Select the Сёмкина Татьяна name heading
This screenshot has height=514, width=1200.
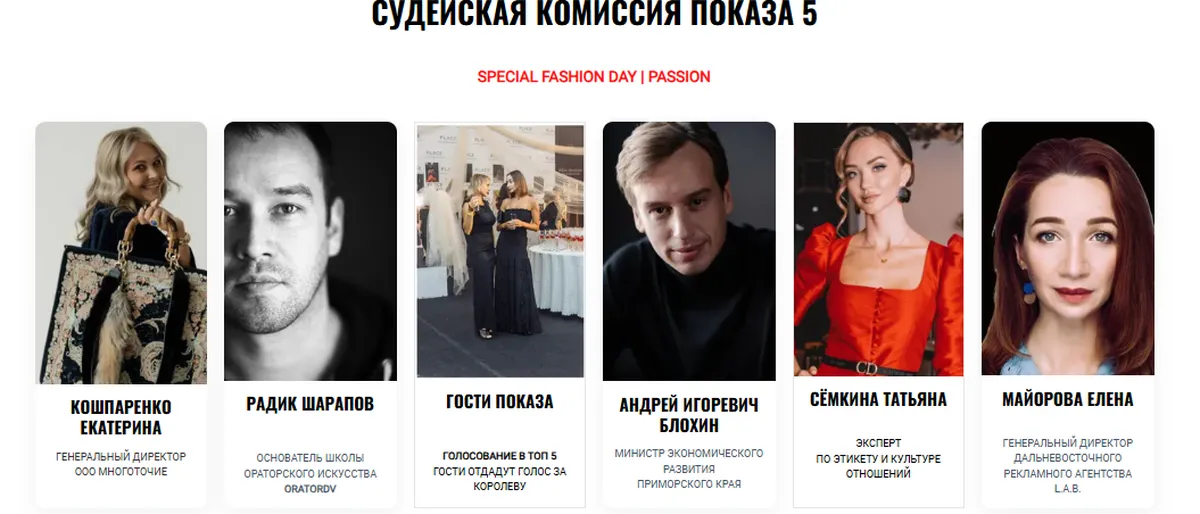tap(878, 400)
